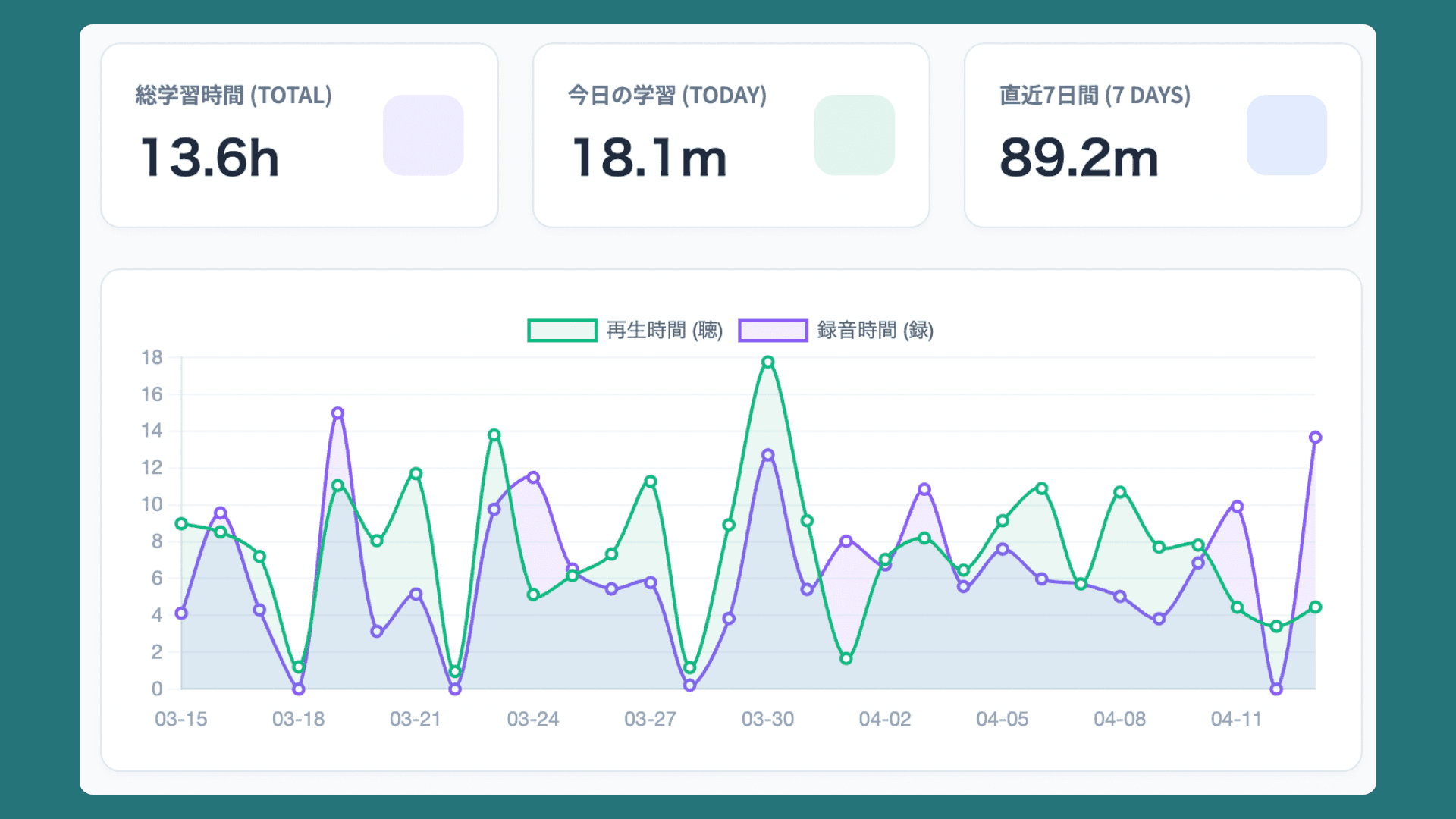Click the purple legend color box
The width and height of the screenshot is (1456, 819).
click(x=773, y=331)
